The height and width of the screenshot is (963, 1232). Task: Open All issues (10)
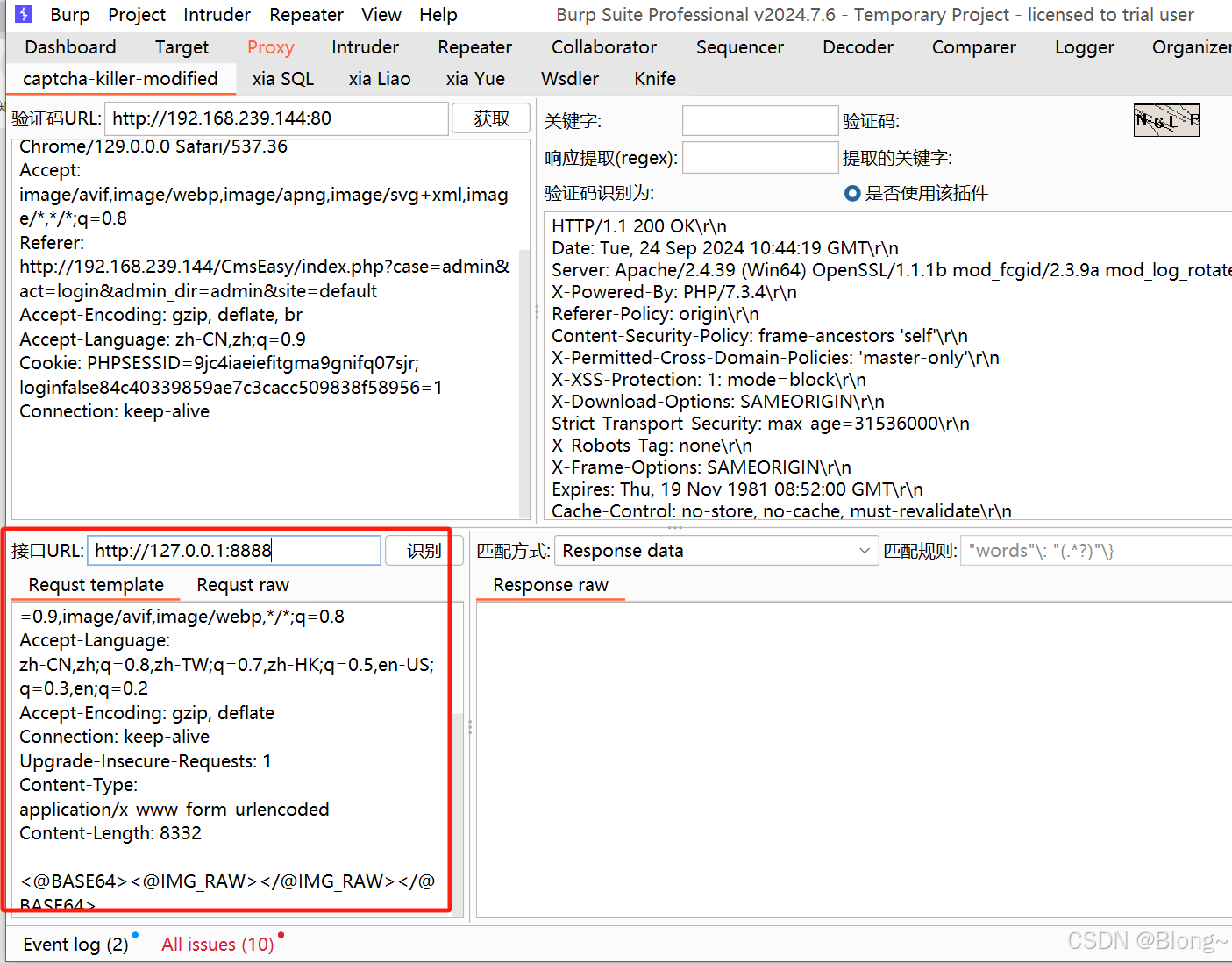click(x=217, y=945)
